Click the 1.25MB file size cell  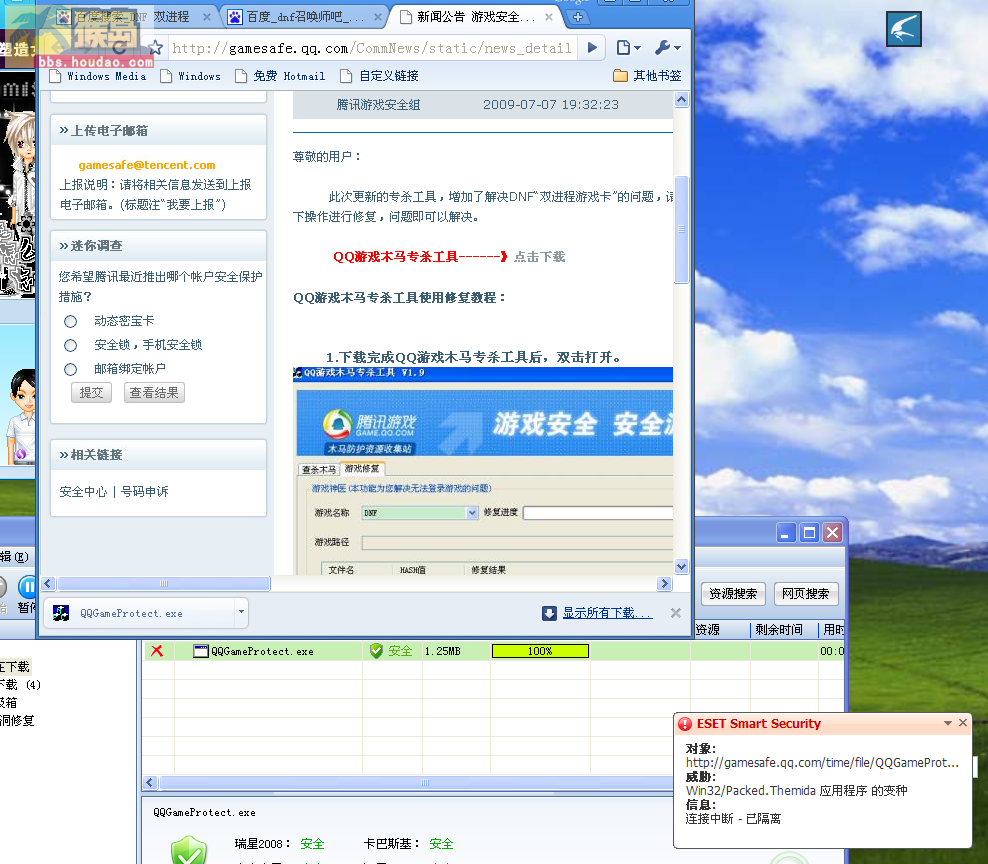pos(442,651)
